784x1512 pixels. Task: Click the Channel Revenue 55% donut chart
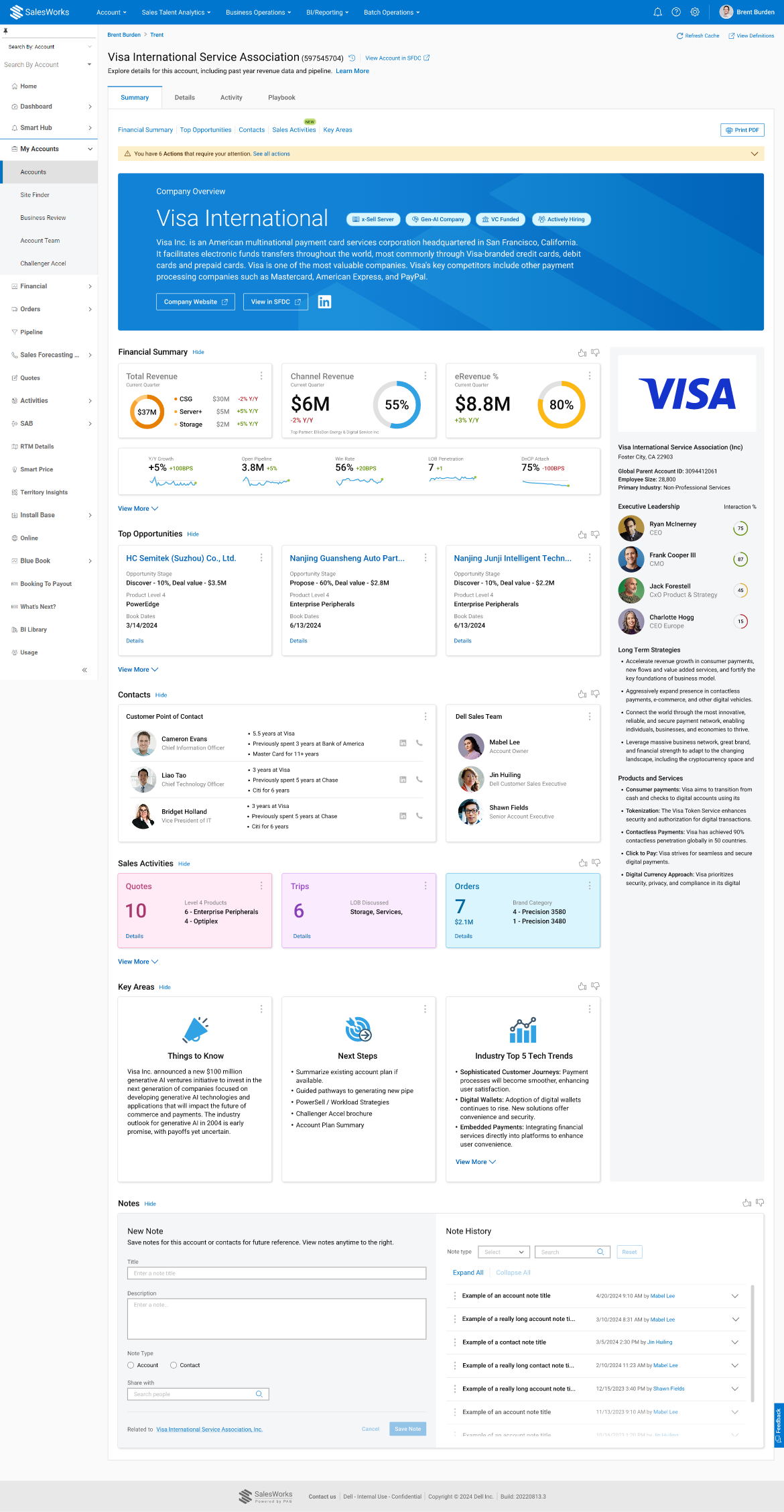[x=397, y=404]
